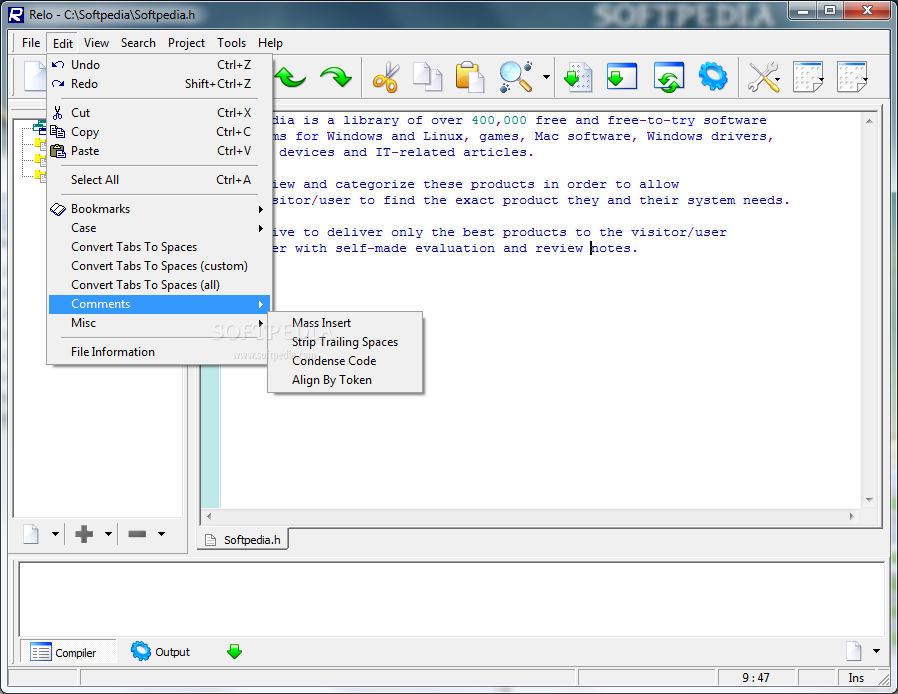Click the first dotted sheet toolbar icon
898x694 pixels.
coord(808,77)
